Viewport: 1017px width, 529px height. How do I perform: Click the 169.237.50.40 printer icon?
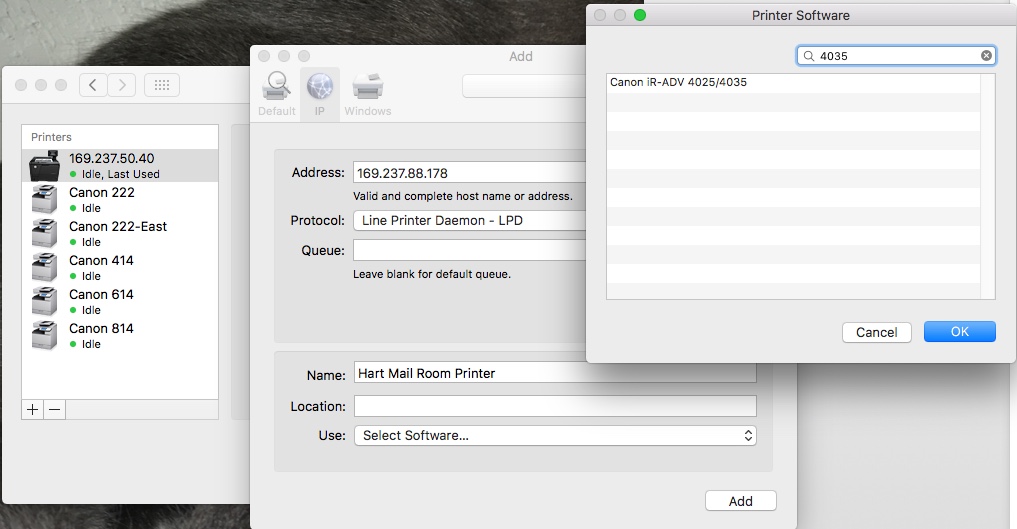click(45, 166)
